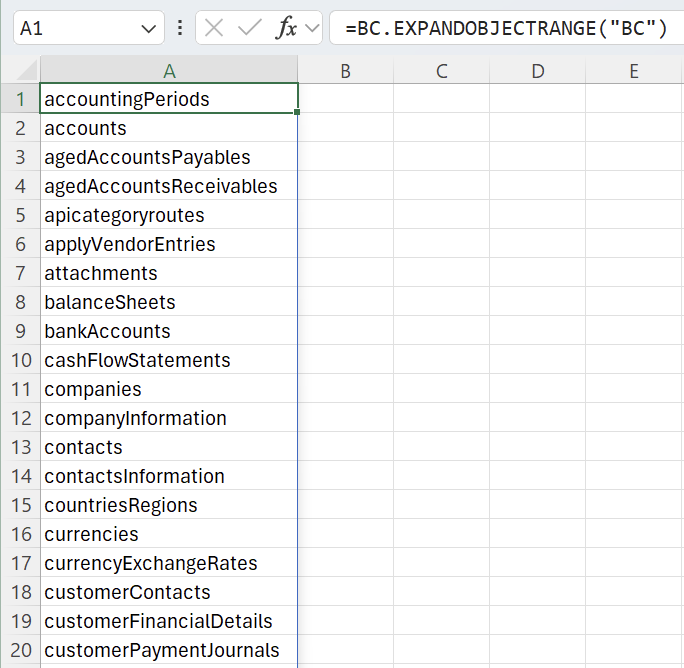Select column A header

pos(169,71)
